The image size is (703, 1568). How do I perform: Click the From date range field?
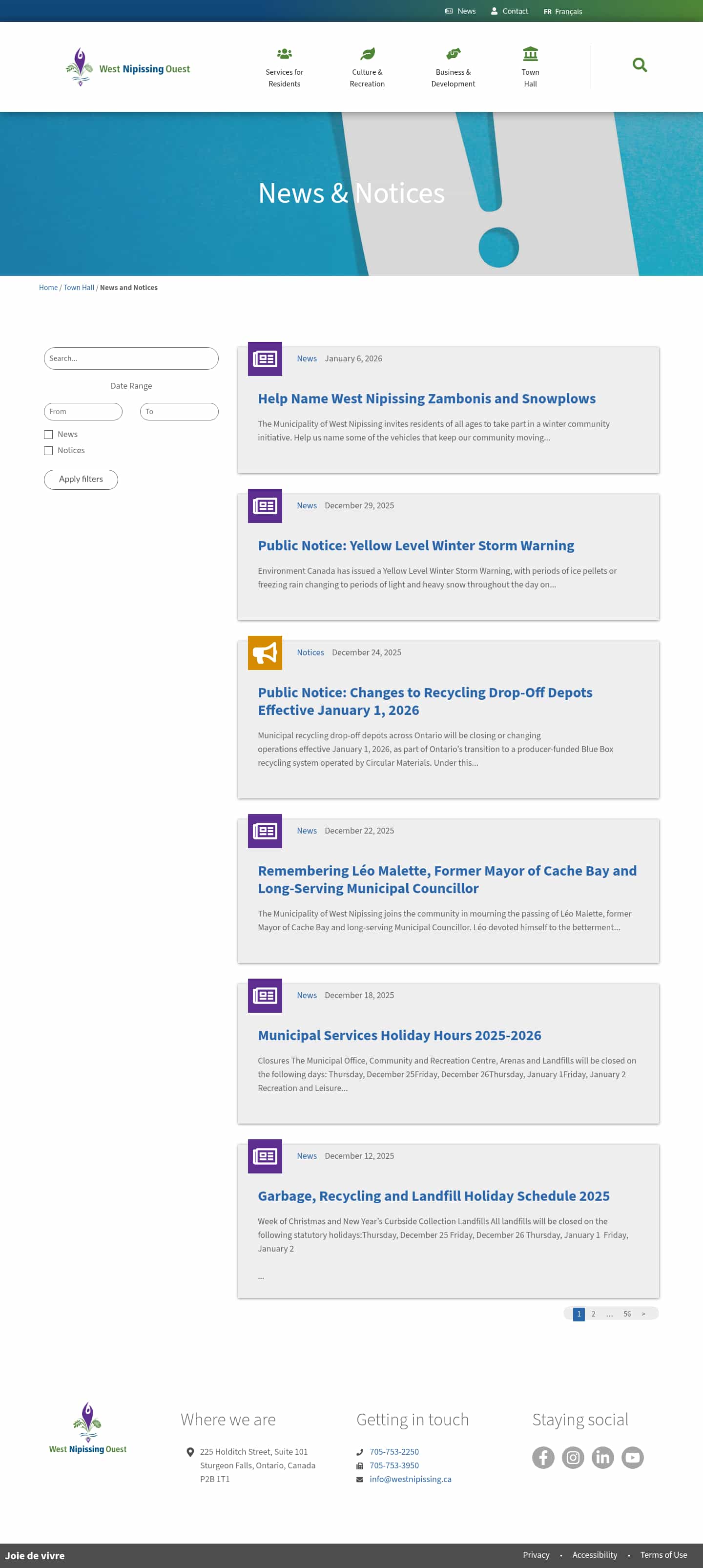[x=83, y=412]
